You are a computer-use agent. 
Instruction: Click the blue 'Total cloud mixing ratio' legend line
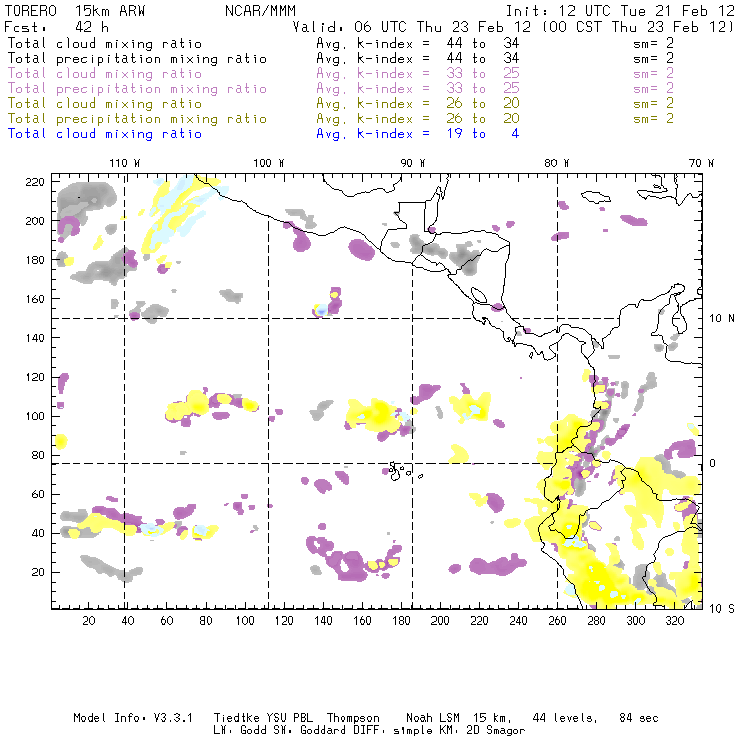point(105,134)
